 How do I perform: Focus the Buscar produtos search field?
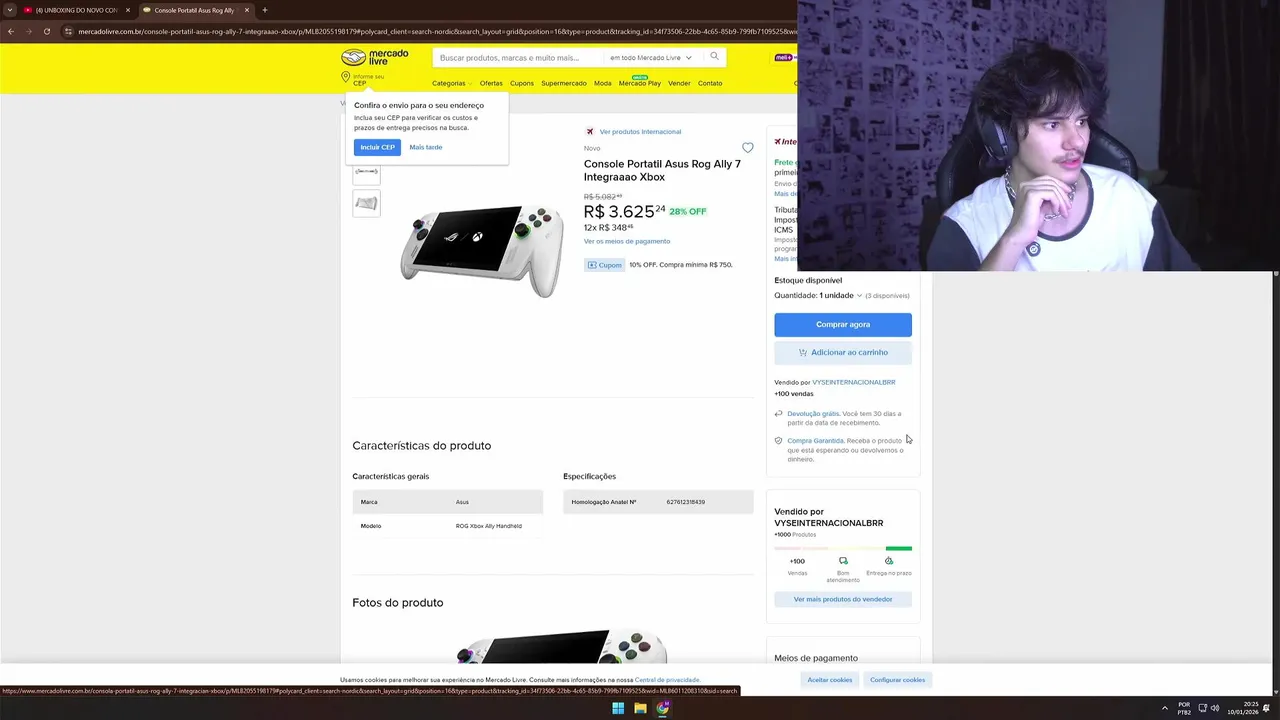(x=518, y=58)
